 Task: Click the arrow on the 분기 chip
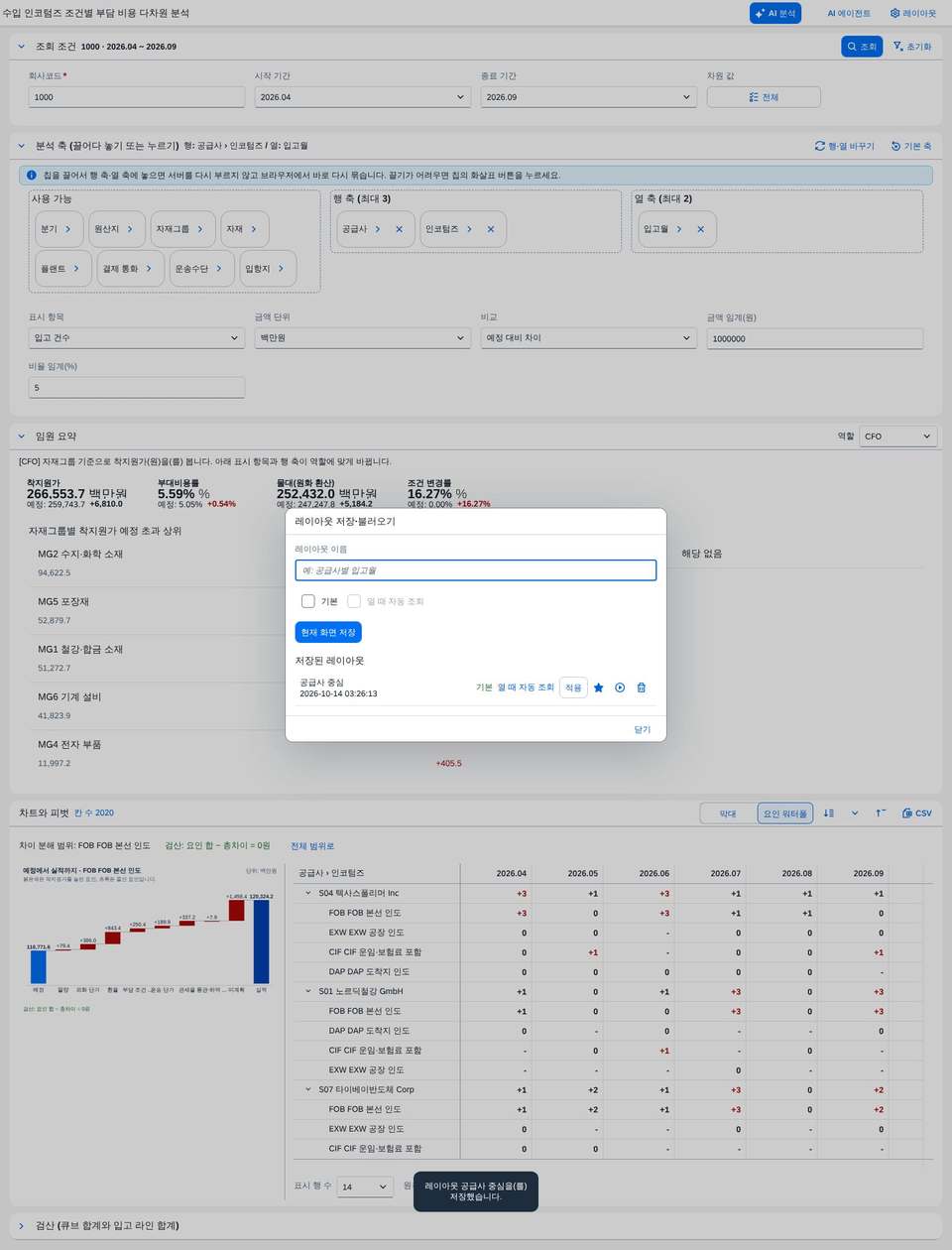(x=67, y=229)
